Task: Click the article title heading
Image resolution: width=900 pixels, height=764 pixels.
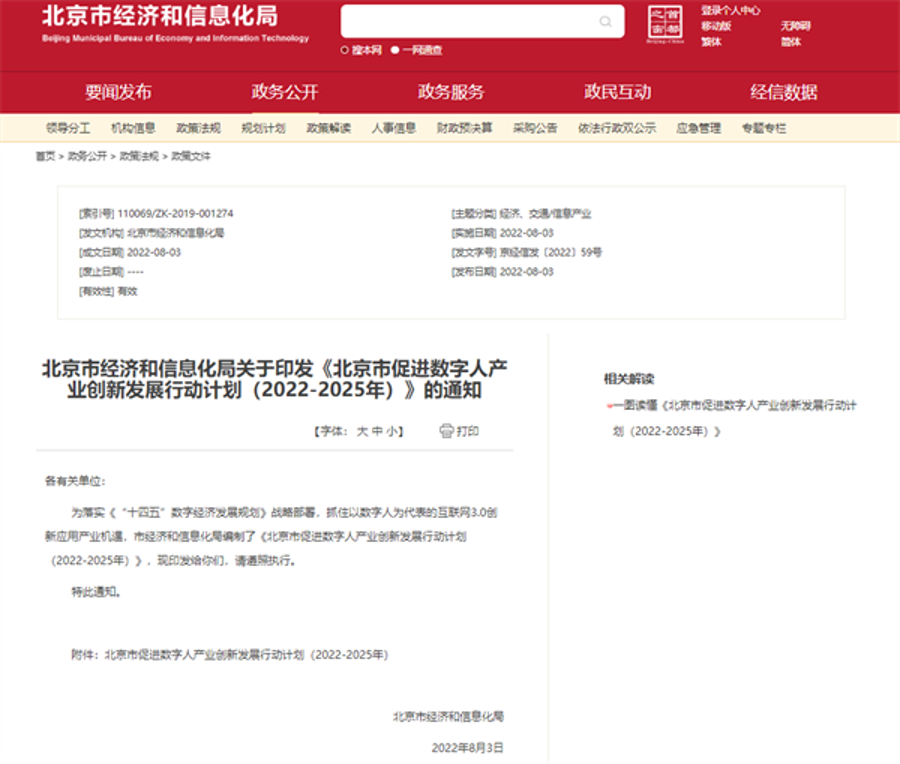Action: click(x=274, y=379)
